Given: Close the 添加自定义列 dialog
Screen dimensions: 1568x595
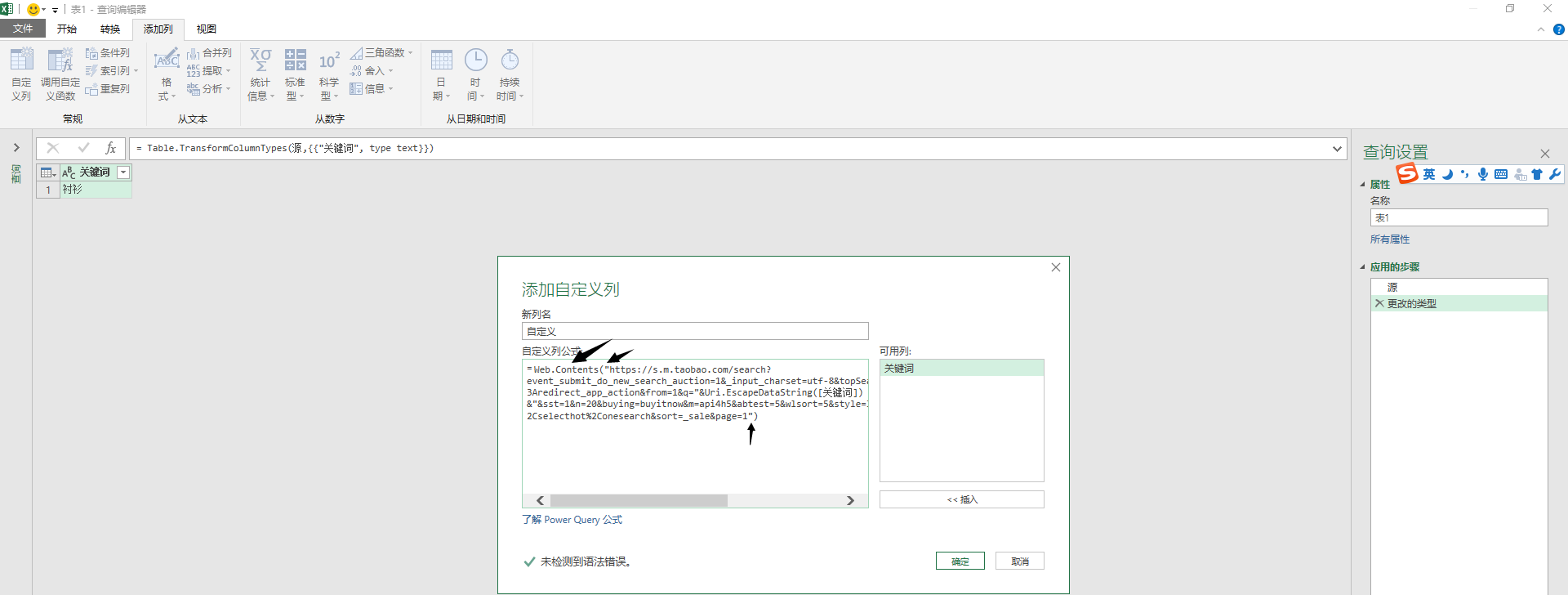Looking at the screenshot, I should tap(1056, 267).
